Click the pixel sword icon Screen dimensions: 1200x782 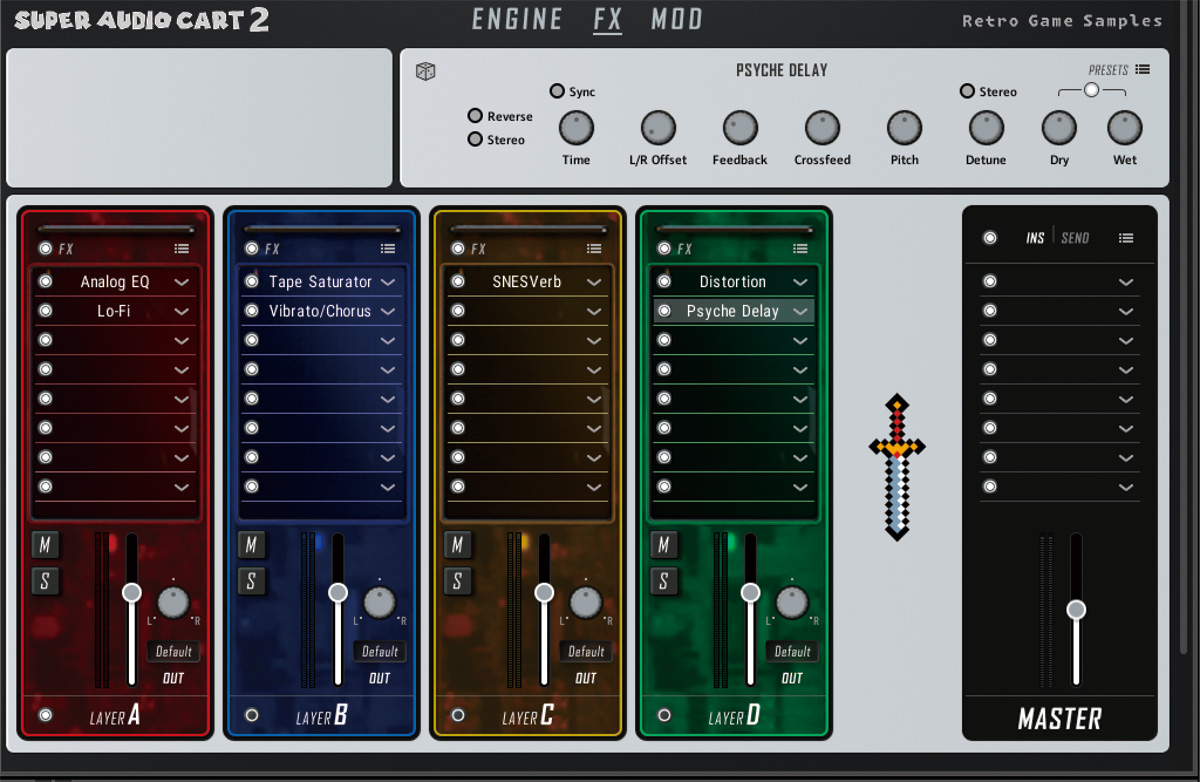tap(897, 467)
